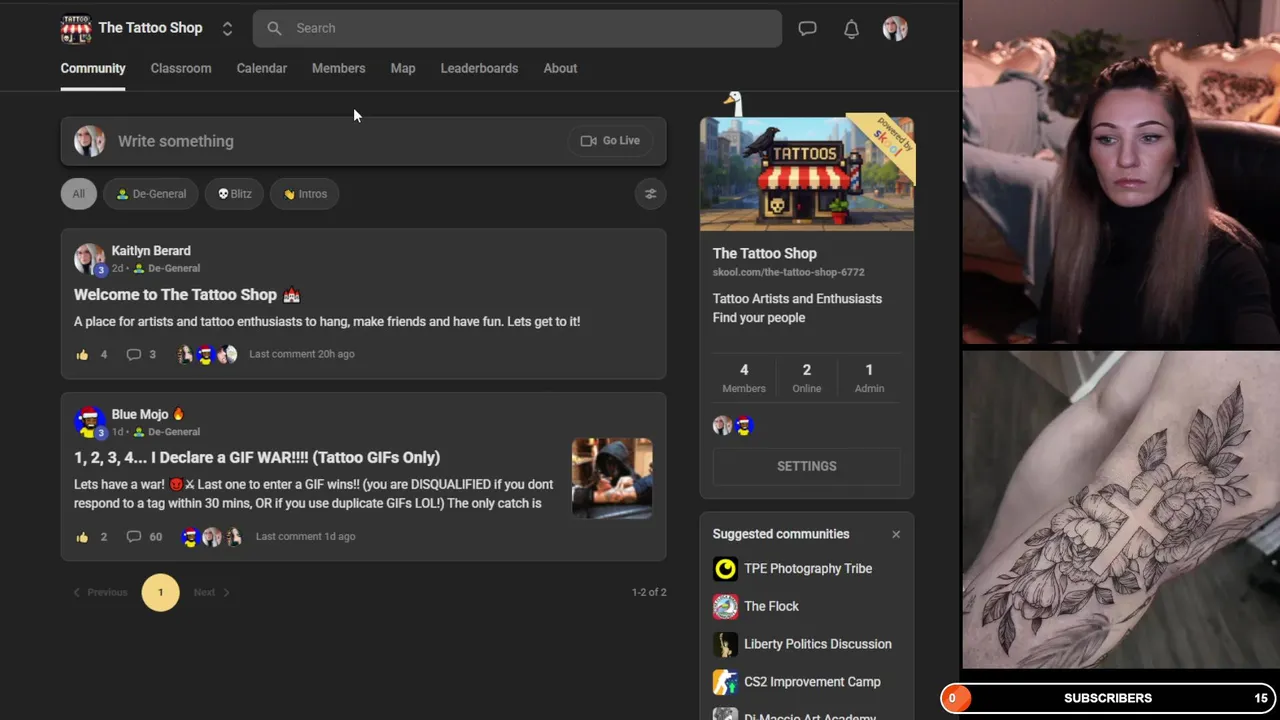Viewport: 1280px width, 720px height.
Task: Click the SUBSCRIBERS overlay bar
Action: pos(1109,698)
